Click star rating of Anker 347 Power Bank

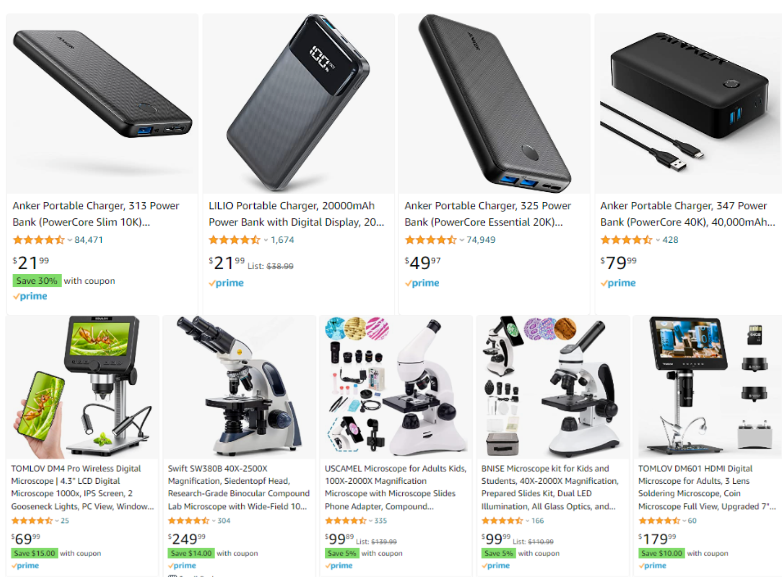626,240
